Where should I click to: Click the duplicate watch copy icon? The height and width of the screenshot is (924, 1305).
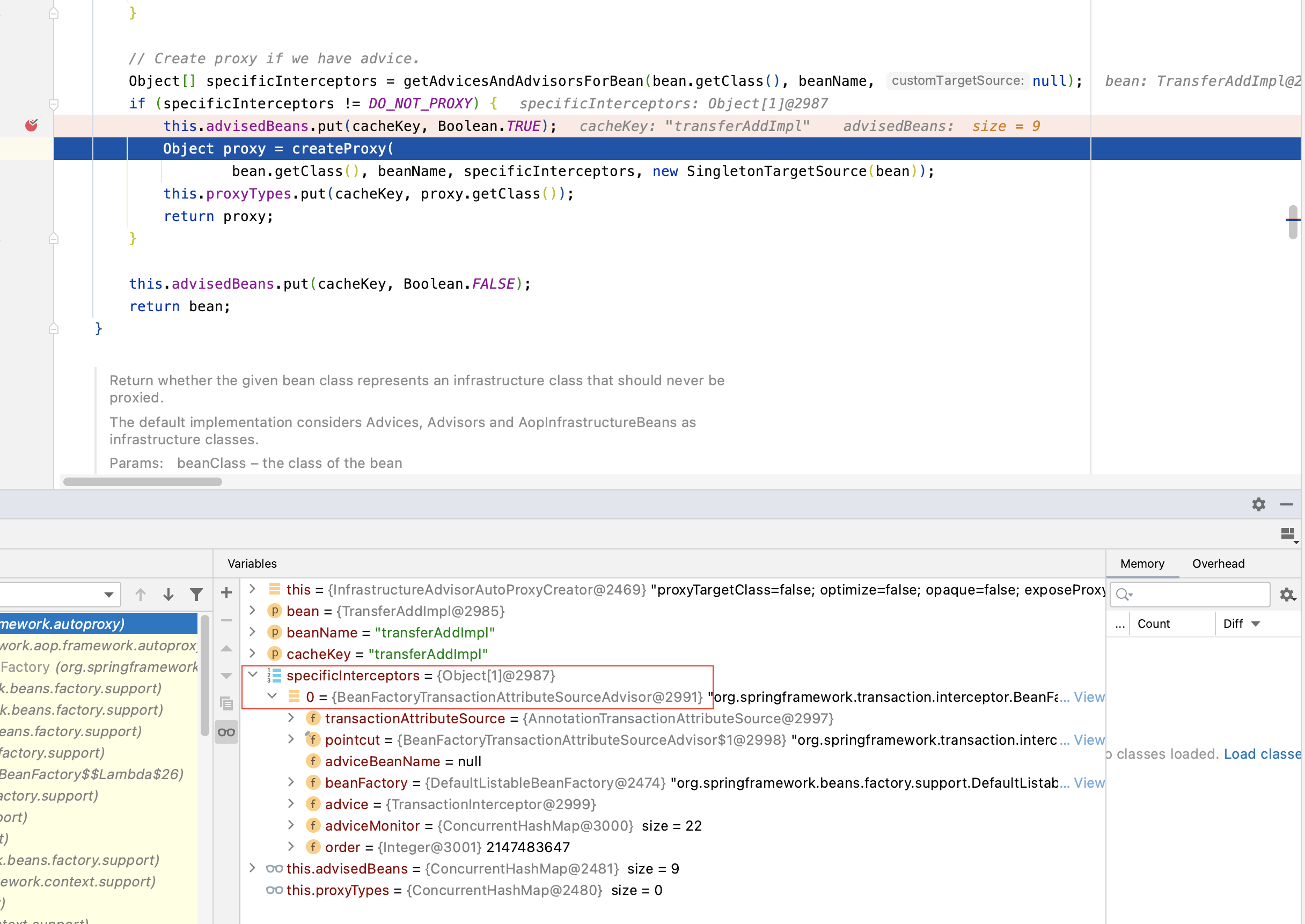point(226,704)
